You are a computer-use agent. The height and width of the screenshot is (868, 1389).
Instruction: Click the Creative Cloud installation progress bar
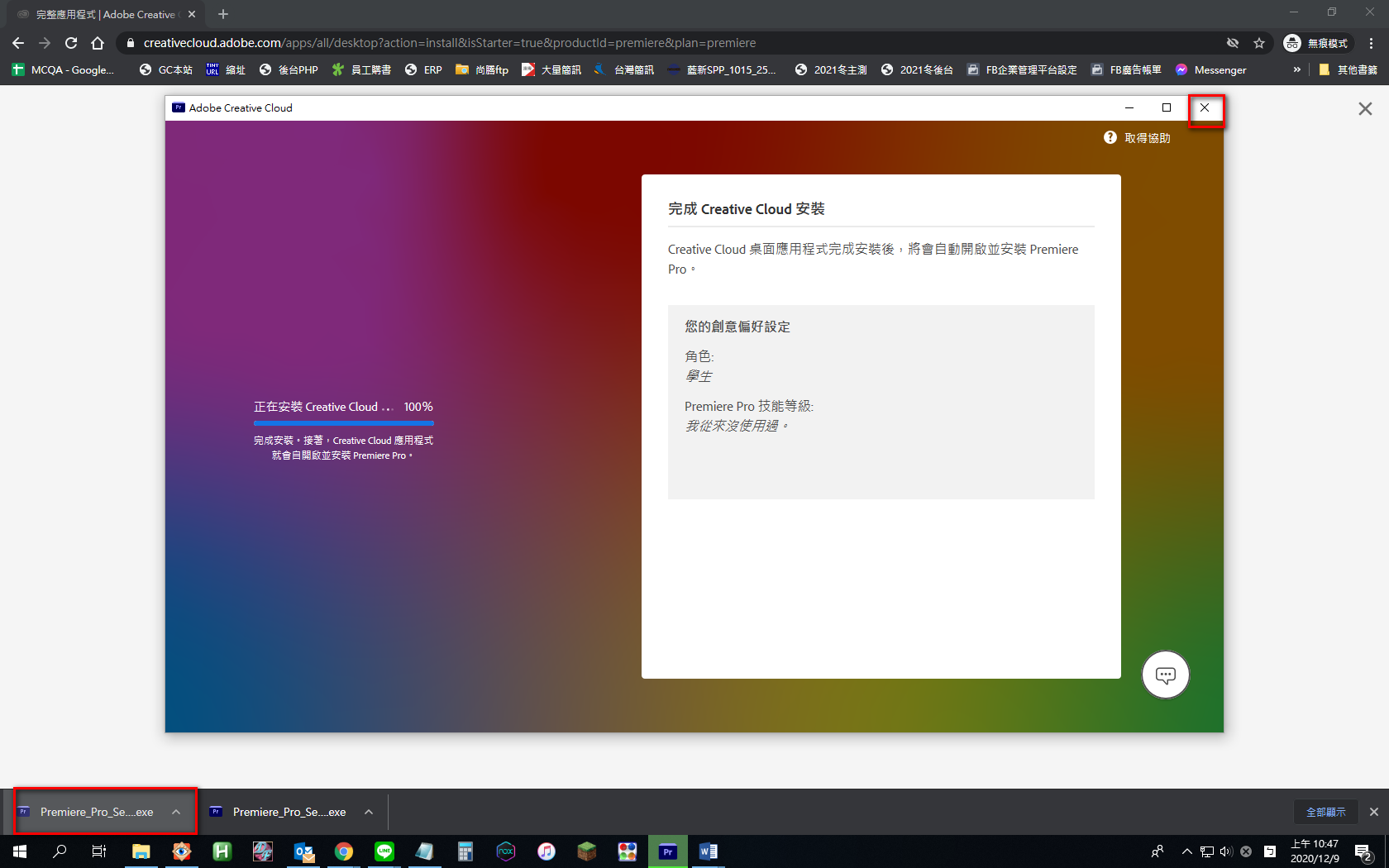[x=343, y=422]
